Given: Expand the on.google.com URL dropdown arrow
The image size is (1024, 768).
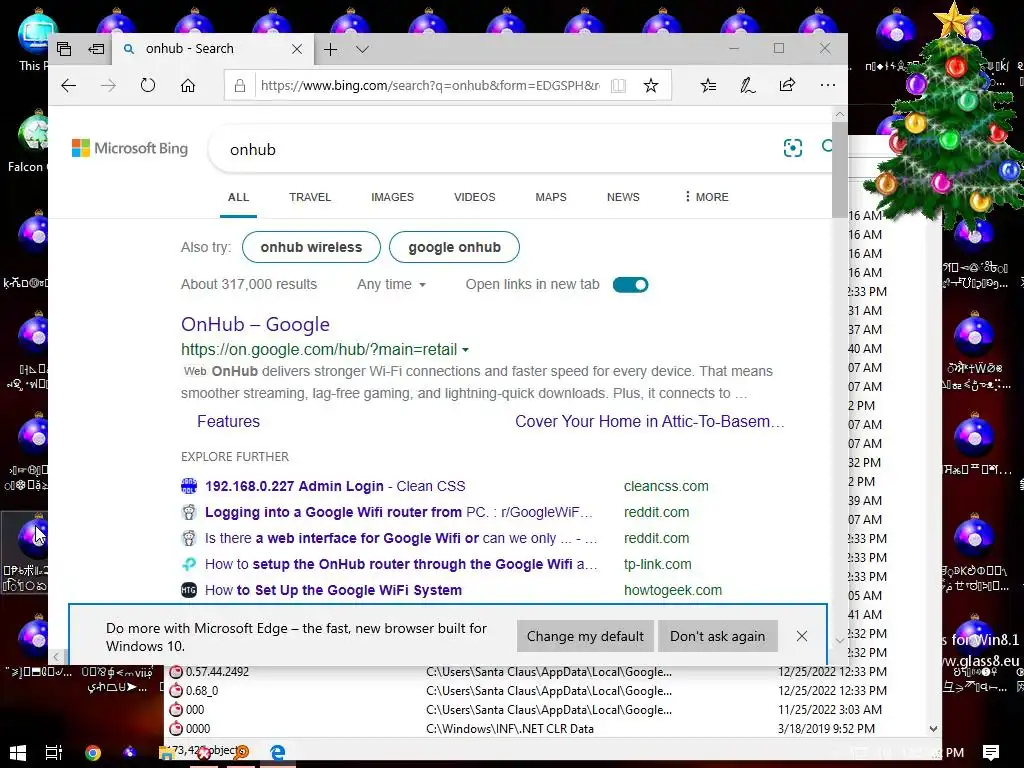Looking at the screenshot, I should tap(466, 350).
